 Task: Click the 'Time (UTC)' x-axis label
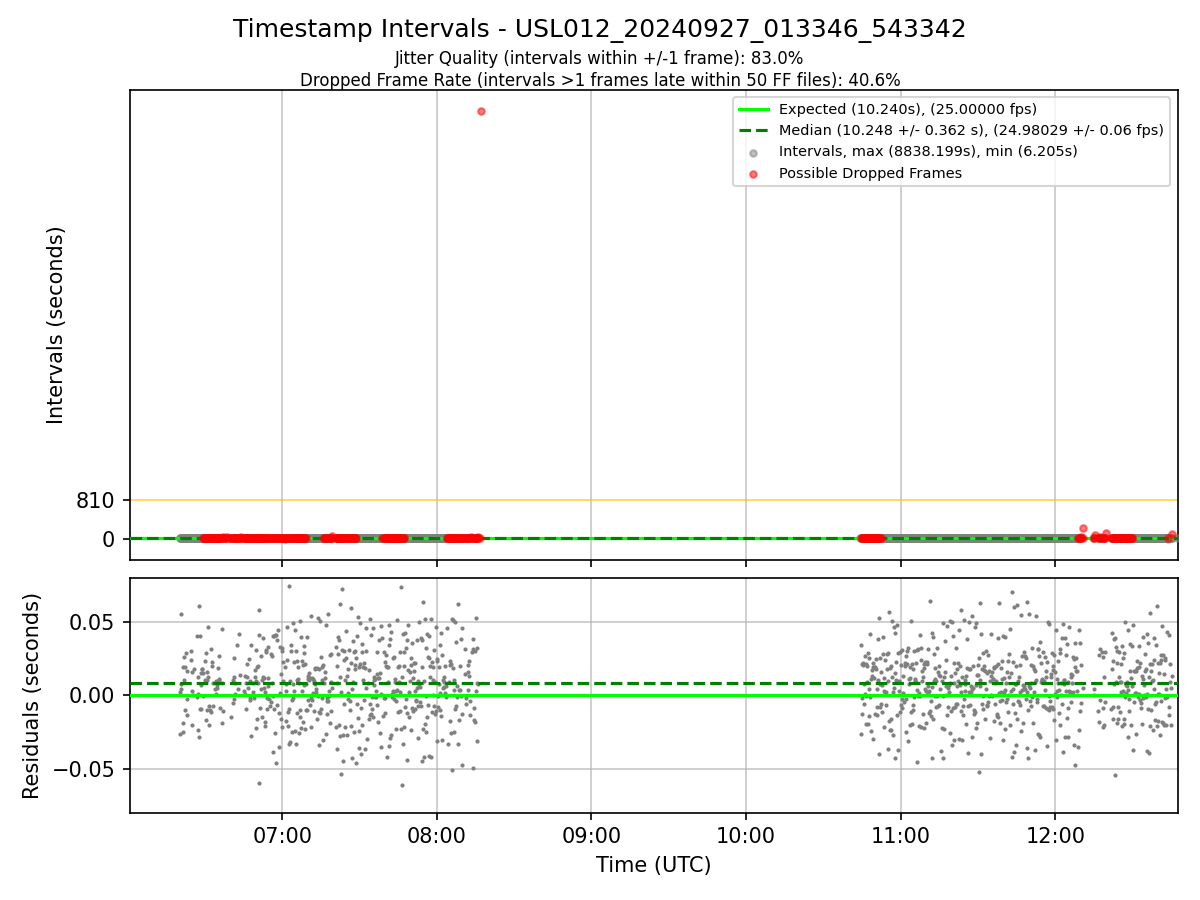[x=654, y=865]
